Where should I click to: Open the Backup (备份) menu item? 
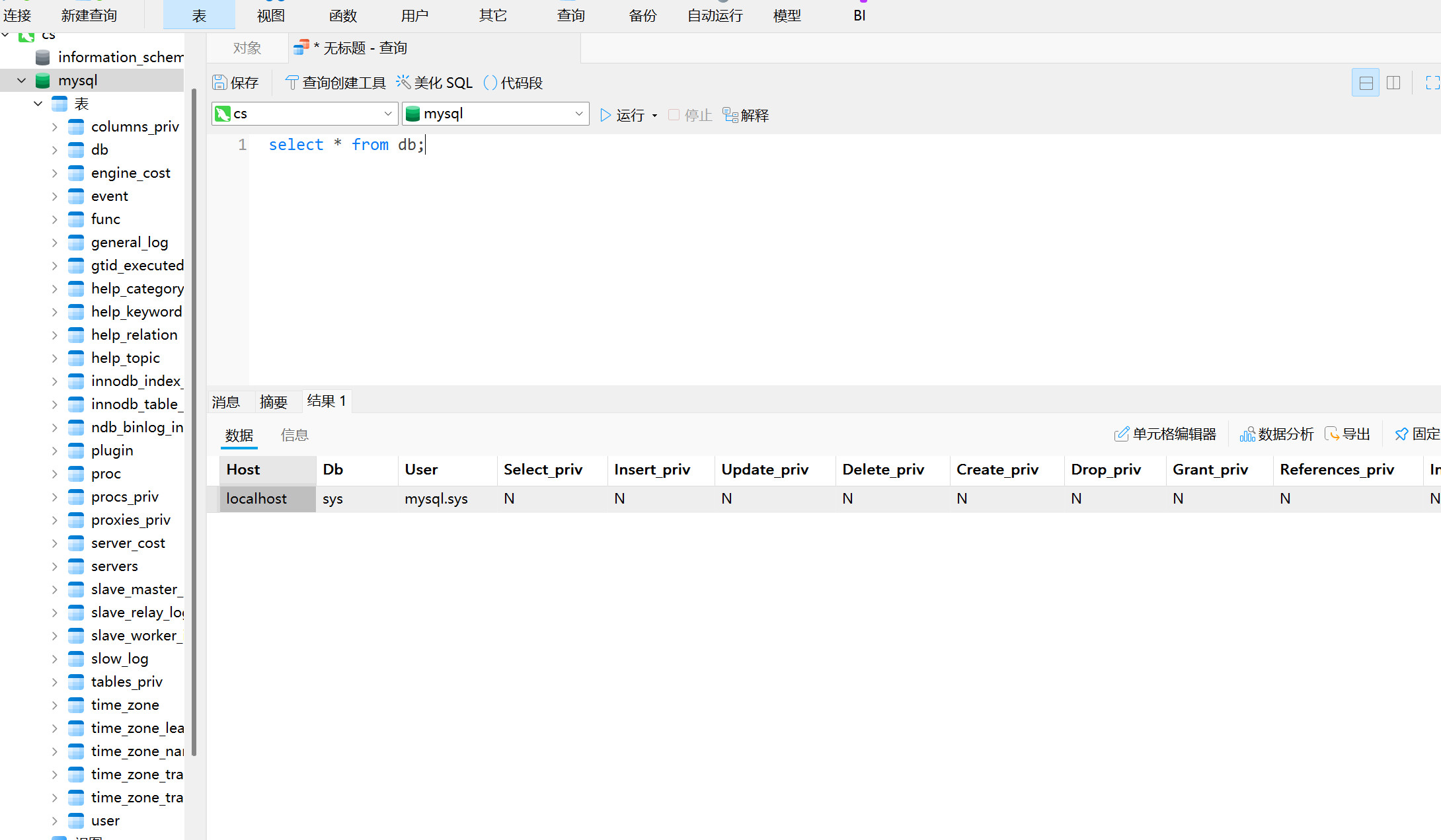[x=643, y=15]
